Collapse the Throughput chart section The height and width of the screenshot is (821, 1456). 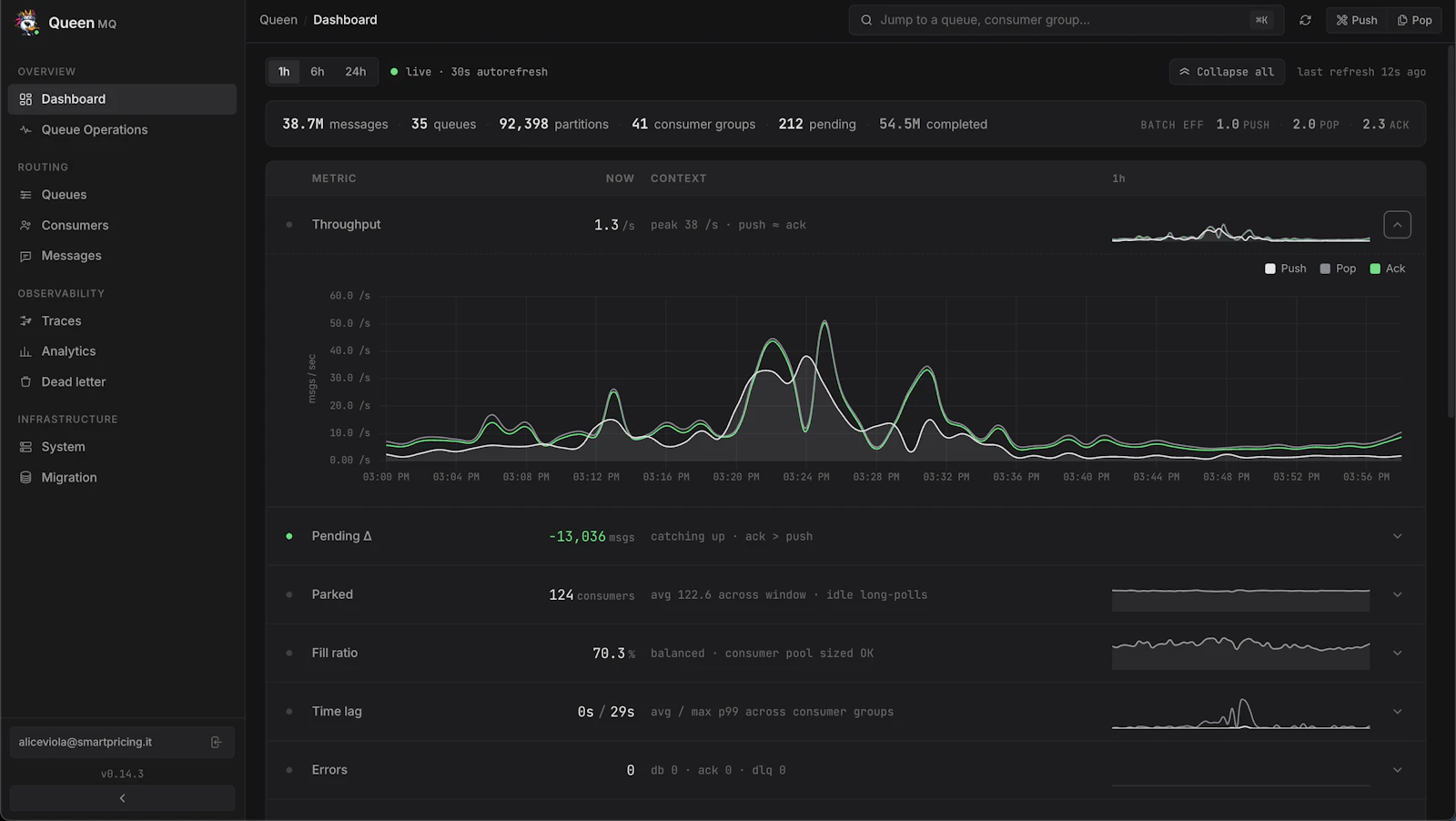[1398, 225]
